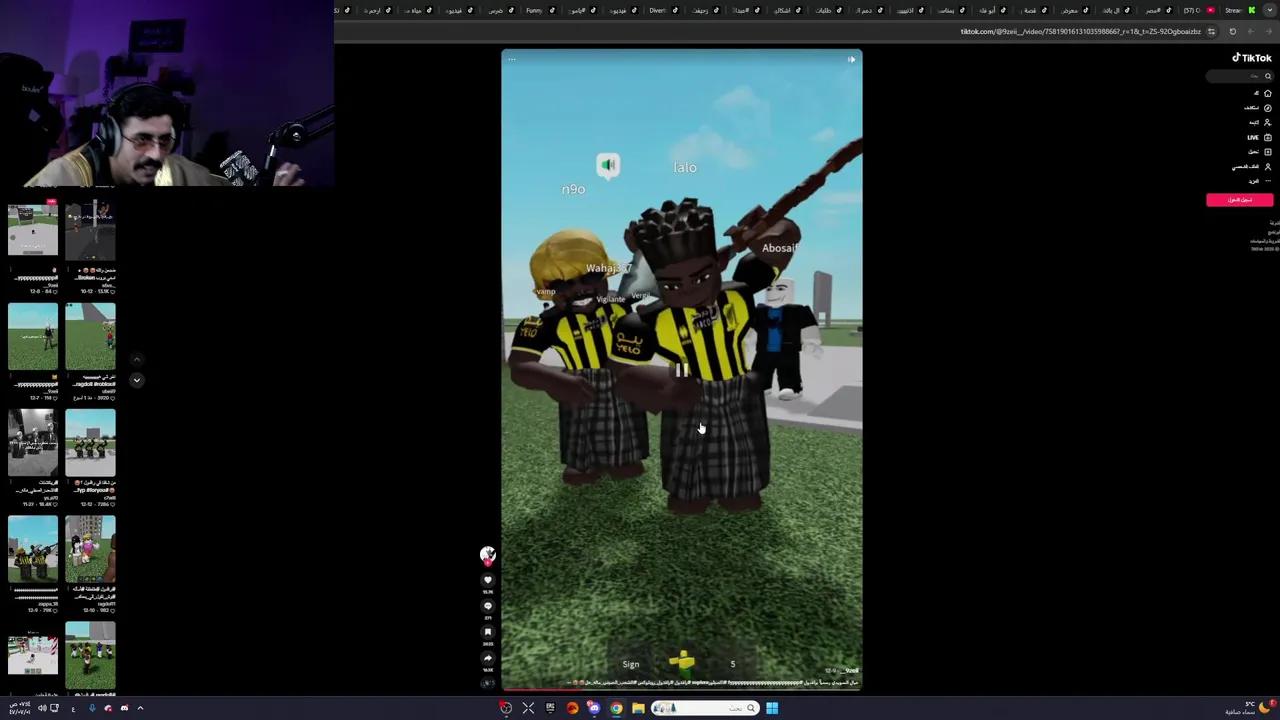Open the Profile icon in TikTok sidebar
The height and width of the screenshot is (720, 1280).
(x=1267, y=166)
